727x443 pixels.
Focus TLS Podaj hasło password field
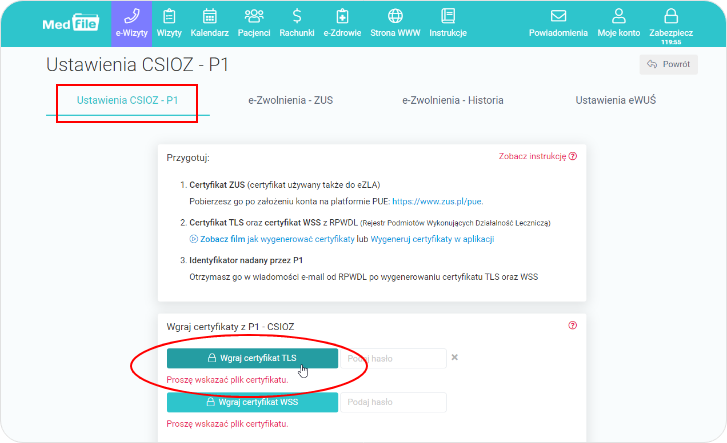(394, 359)
